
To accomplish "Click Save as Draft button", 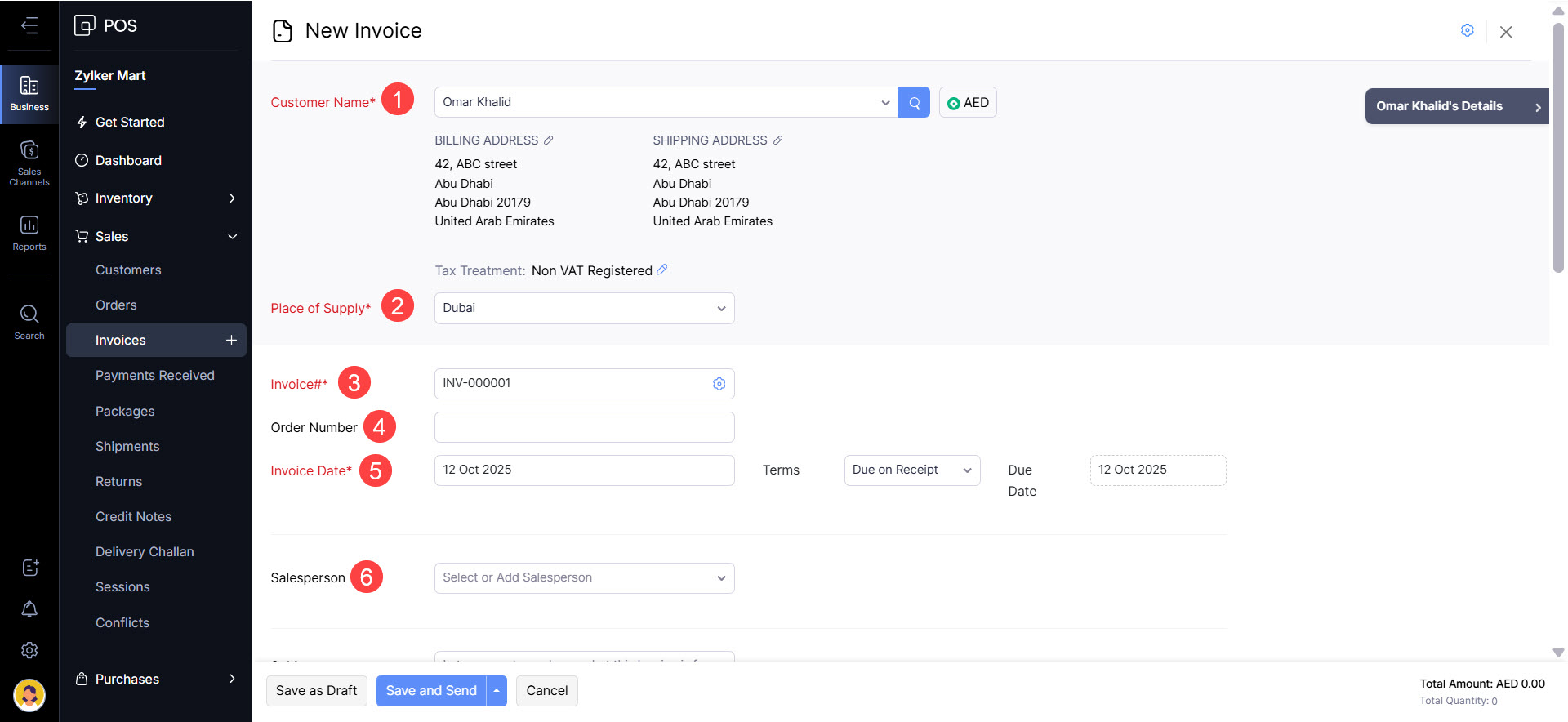I will pyautogui.click(x=316, y=691).
